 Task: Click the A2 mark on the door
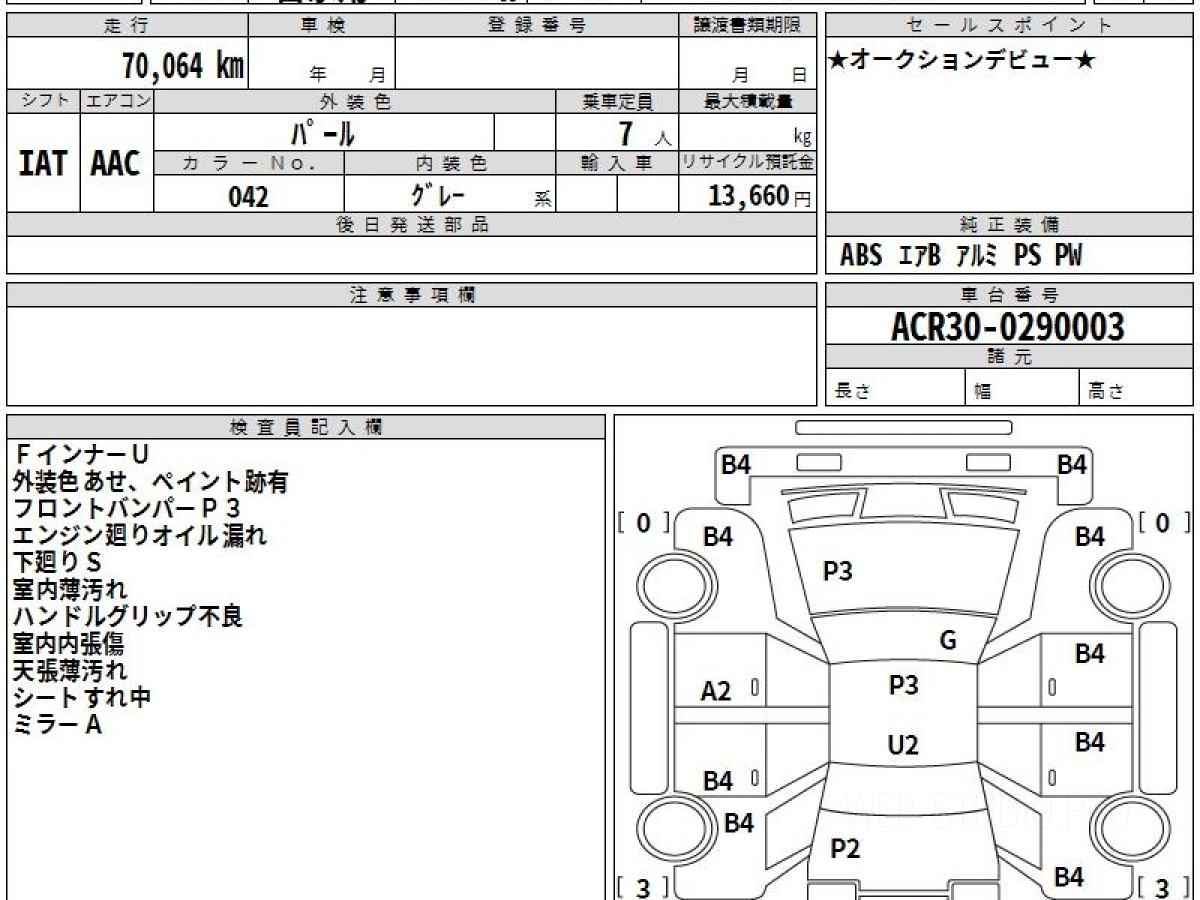(716, 690)
